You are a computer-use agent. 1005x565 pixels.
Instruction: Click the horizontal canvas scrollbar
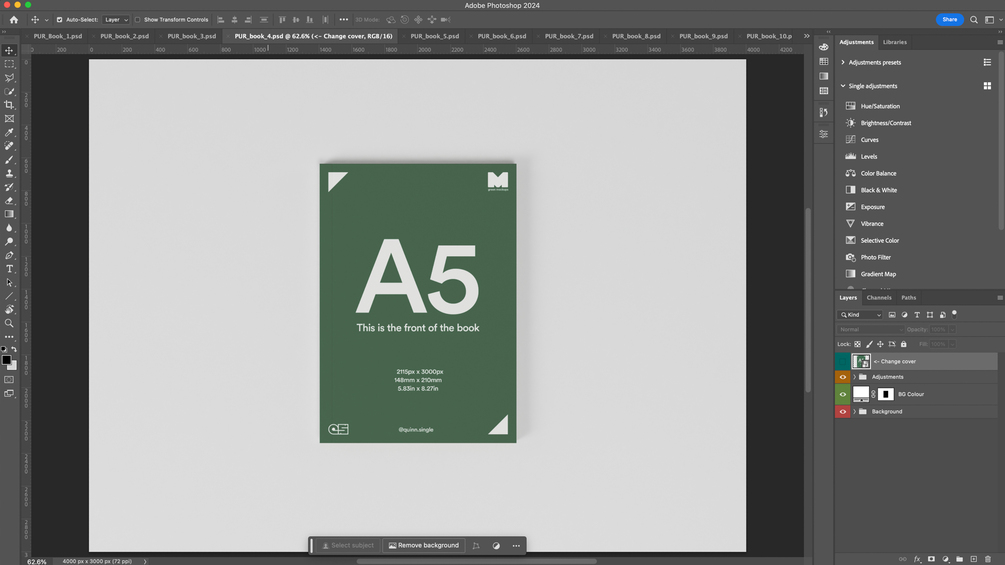[476, 561]
